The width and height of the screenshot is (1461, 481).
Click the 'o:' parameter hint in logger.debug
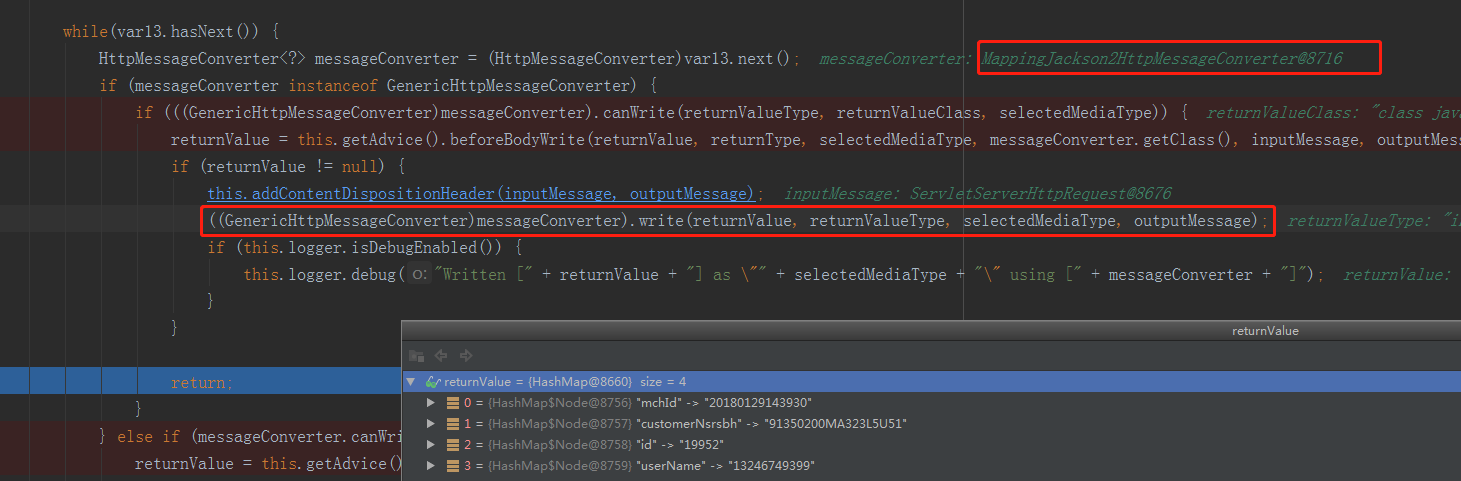click(420, 274)
